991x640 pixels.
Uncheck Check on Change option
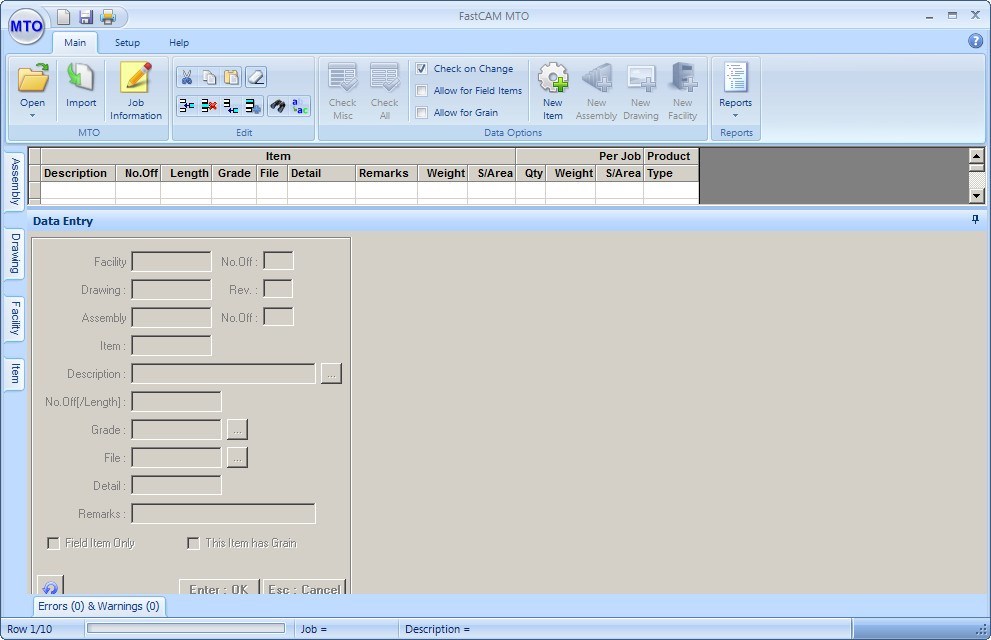422,69
